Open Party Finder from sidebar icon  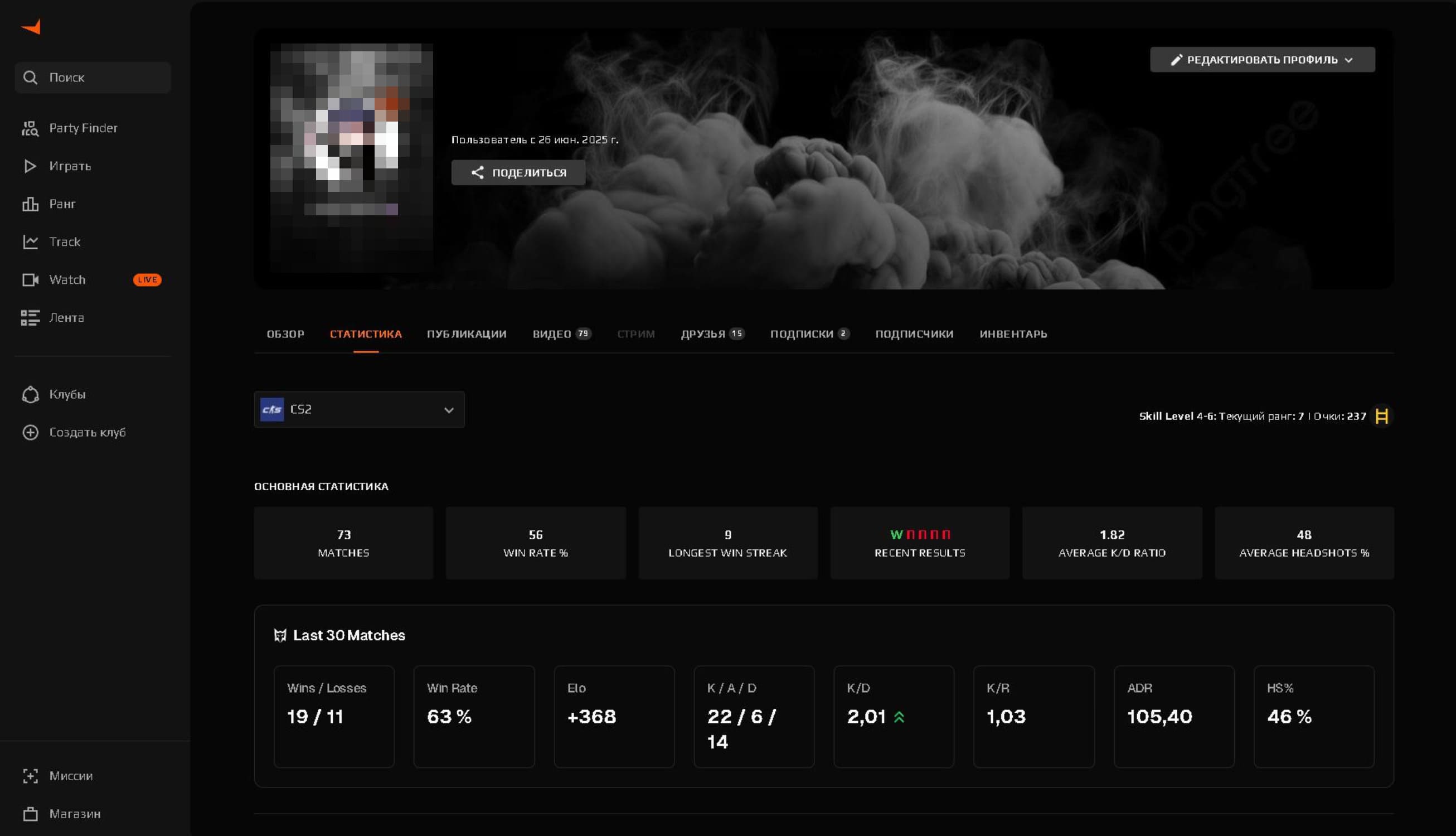(30, 128)
